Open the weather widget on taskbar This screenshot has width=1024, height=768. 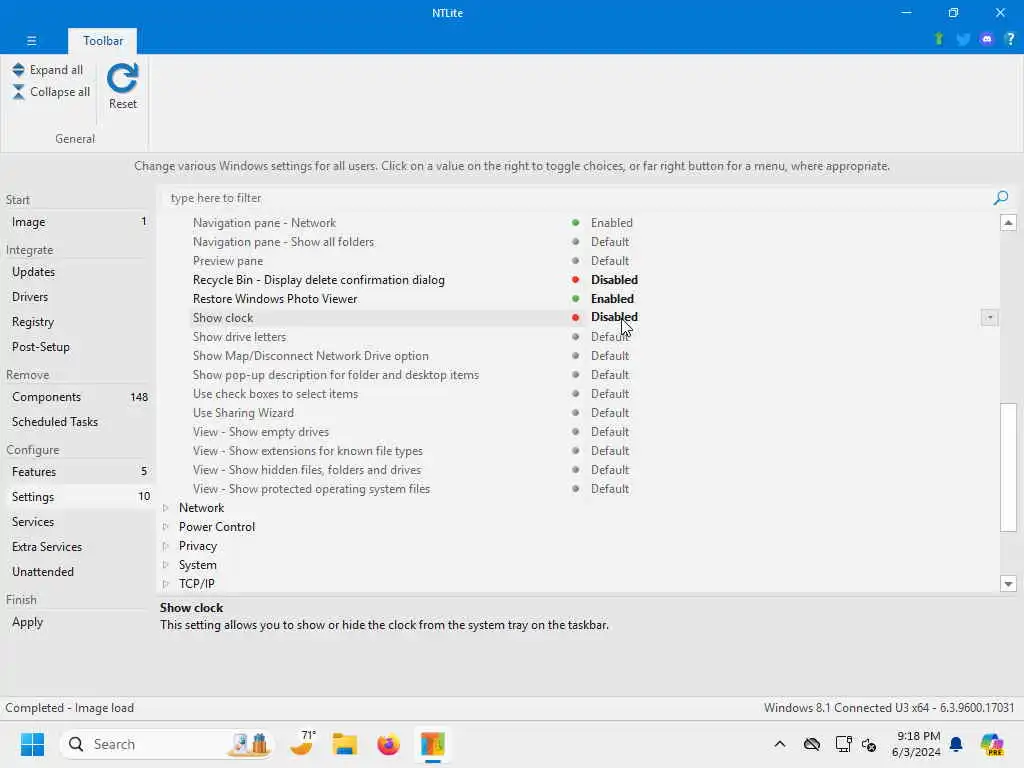tap(302, 744)
